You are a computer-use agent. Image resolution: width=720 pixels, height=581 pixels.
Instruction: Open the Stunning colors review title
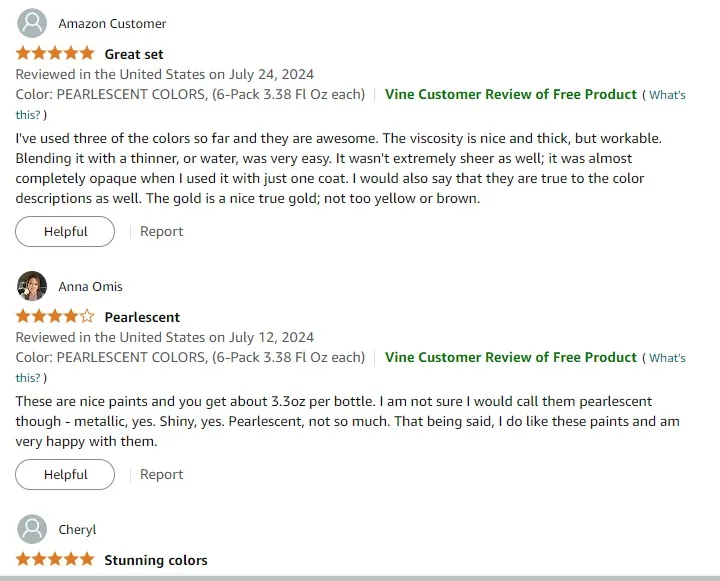pos(156,560)
